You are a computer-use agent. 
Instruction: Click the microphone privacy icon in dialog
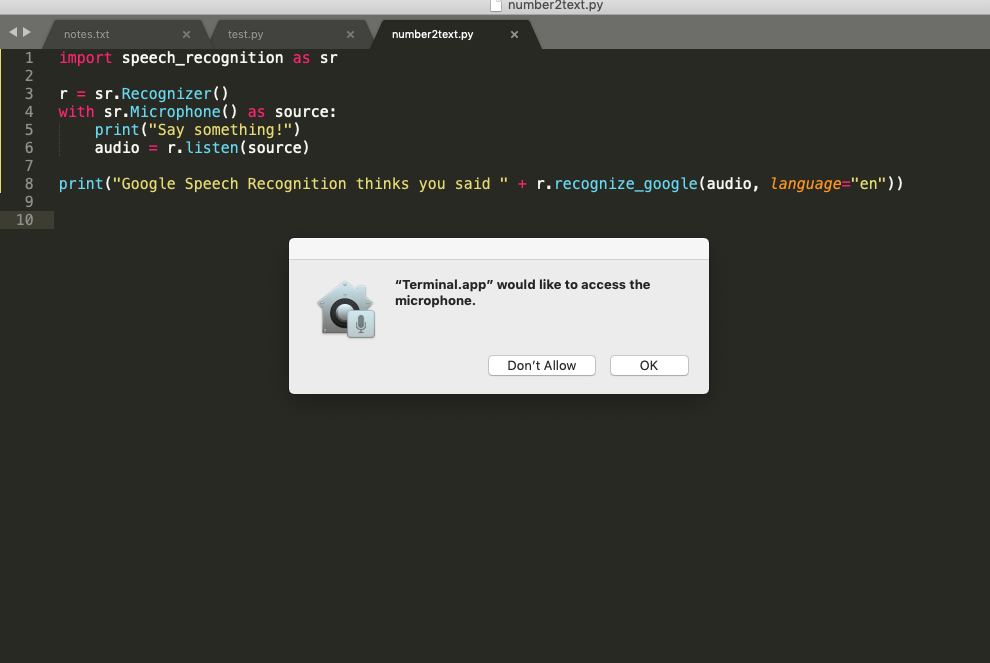tap(345, 308)
